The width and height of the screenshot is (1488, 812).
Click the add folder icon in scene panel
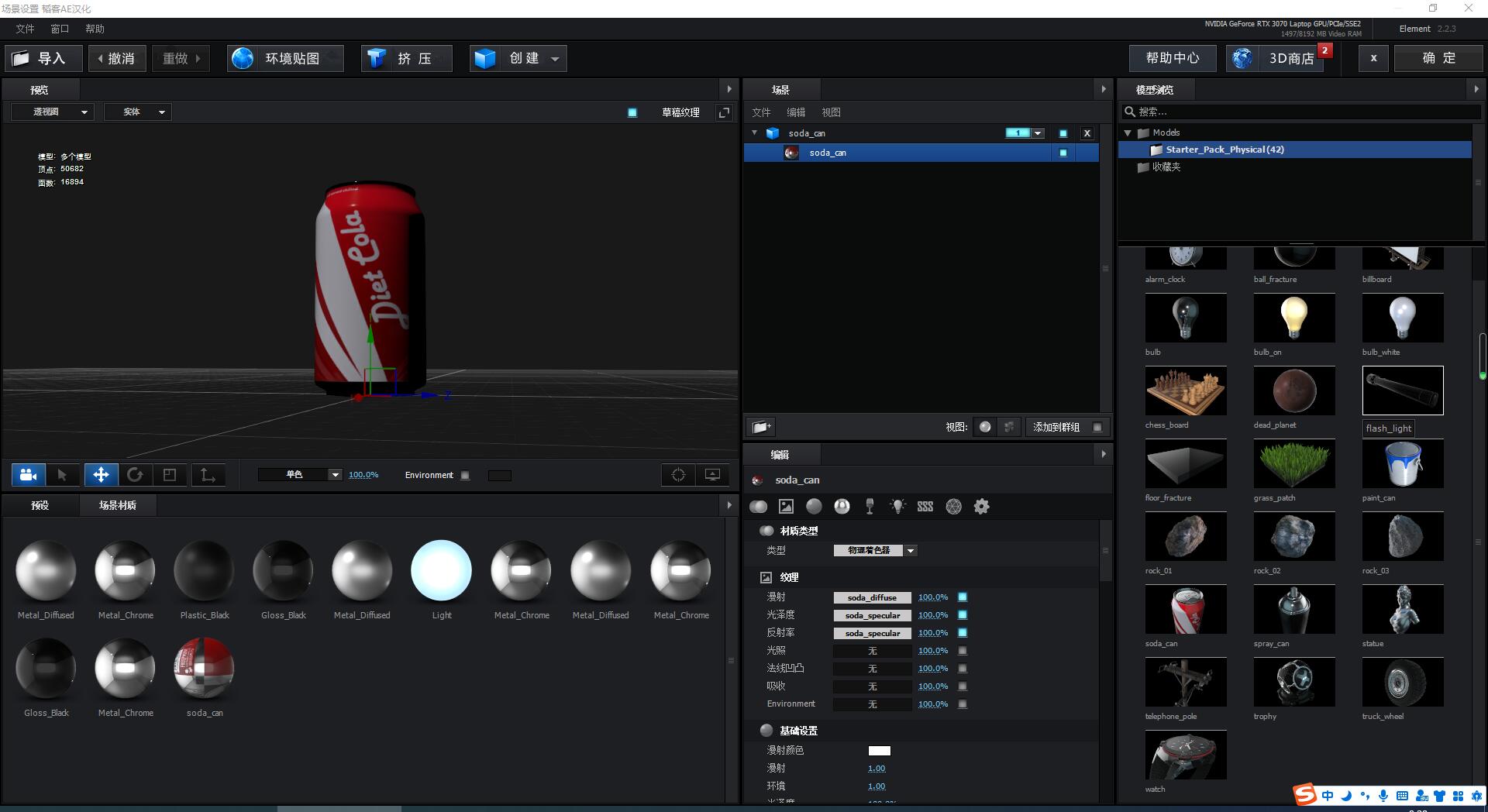(x=762, y=427)
